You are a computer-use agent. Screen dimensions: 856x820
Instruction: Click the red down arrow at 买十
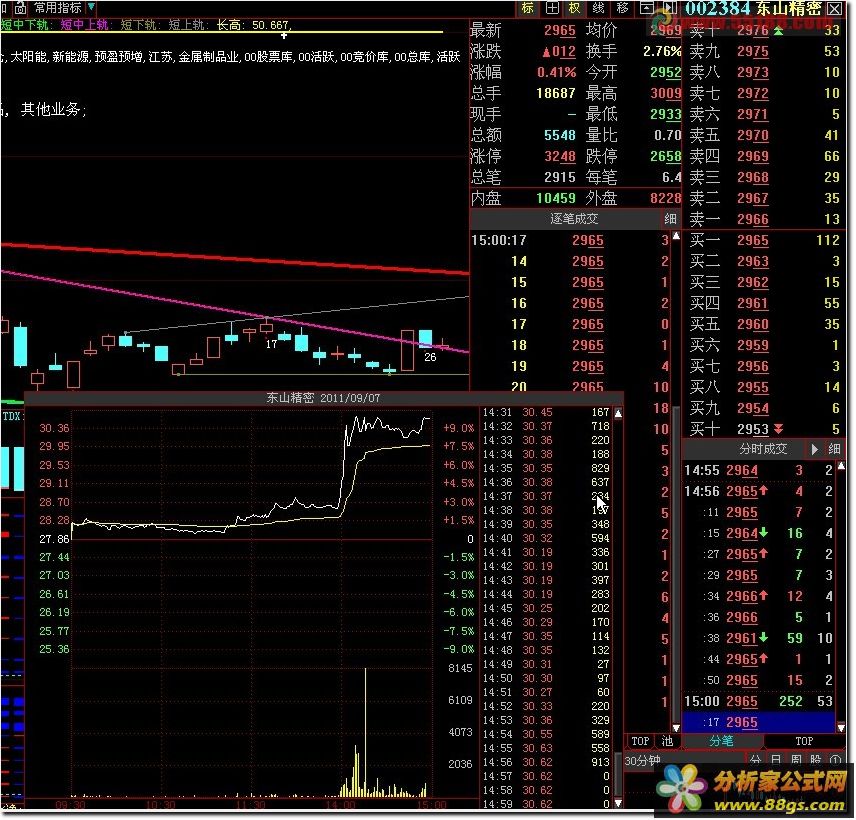778,429
